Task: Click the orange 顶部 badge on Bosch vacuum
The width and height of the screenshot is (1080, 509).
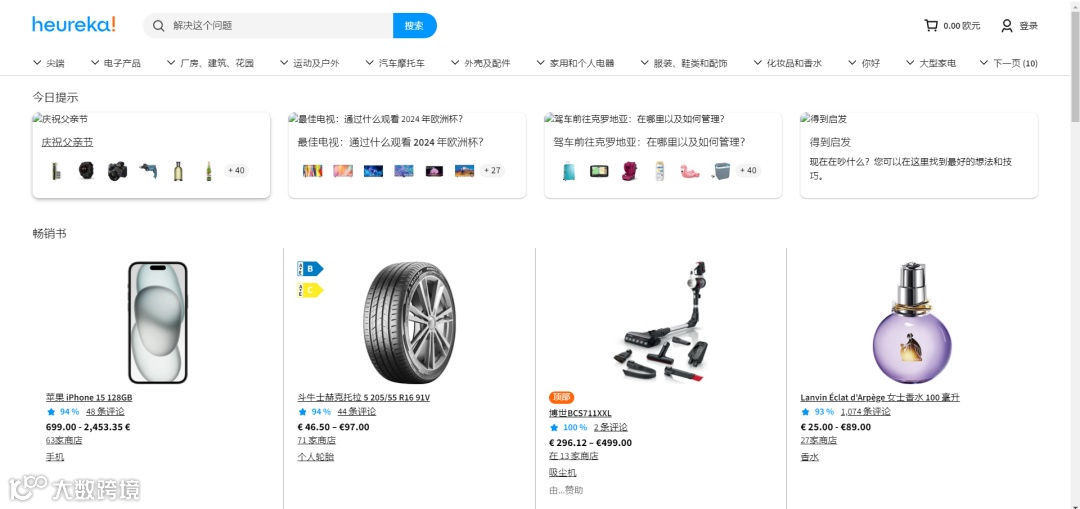Action: 561,397
